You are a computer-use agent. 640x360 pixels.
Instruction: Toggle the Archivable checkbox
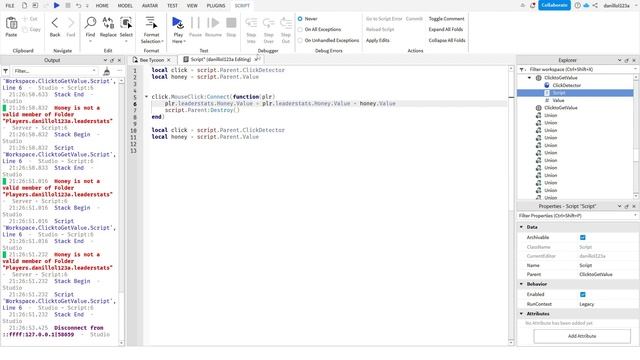click(582, 238)
